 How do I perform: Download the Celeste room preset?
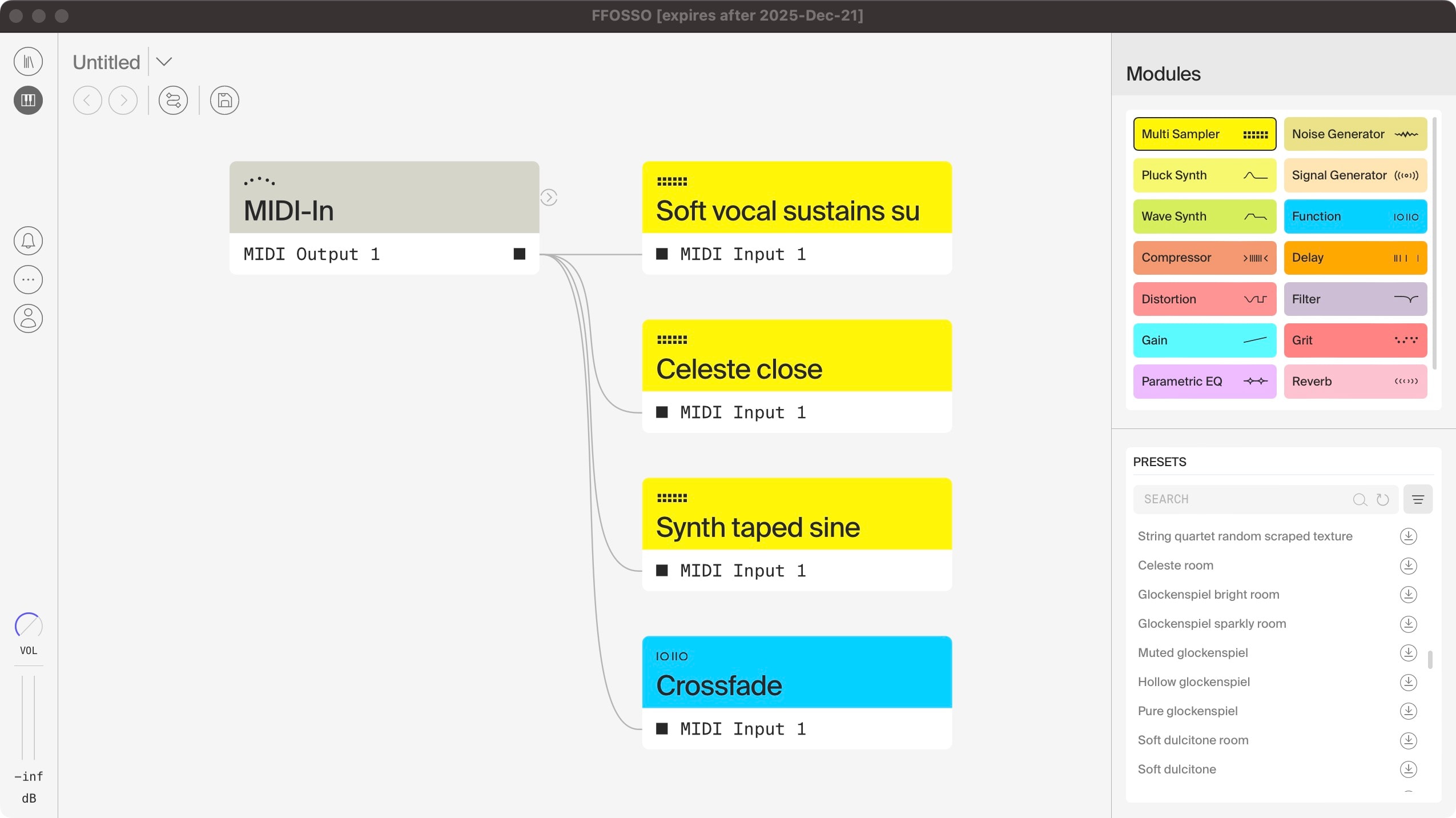(x=1409, y=566)
